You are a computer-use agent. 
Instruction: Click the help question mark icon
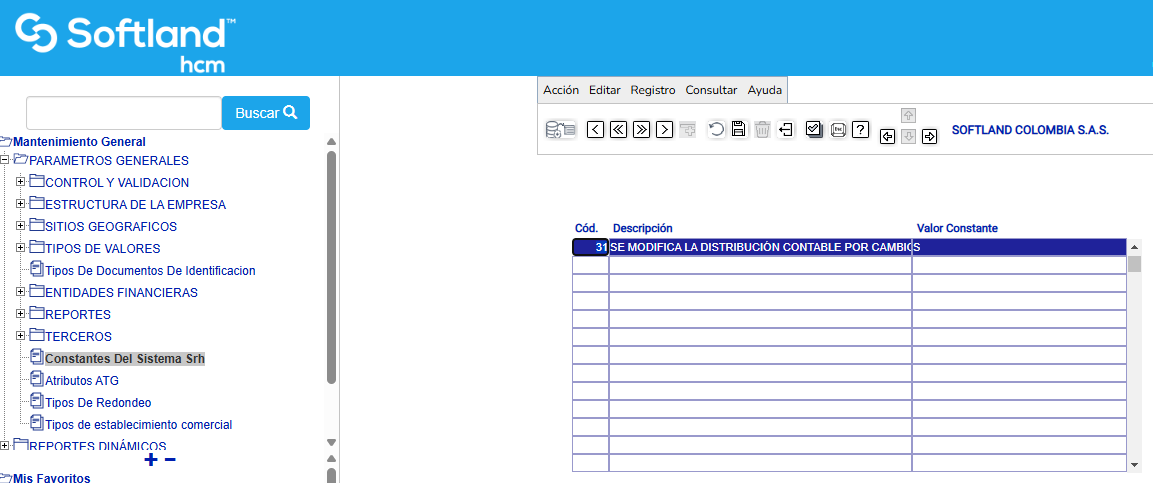click(x=860, y=129)
